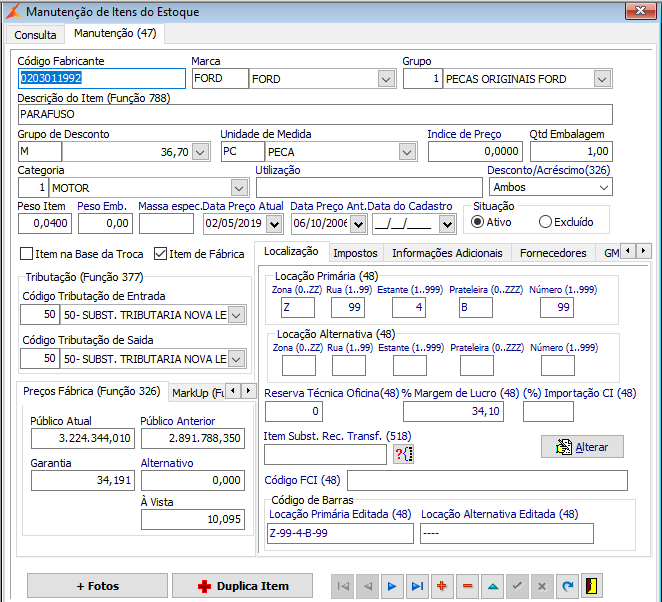
Task: Click the teal up-arrow edit record icon
Action: 492,586
